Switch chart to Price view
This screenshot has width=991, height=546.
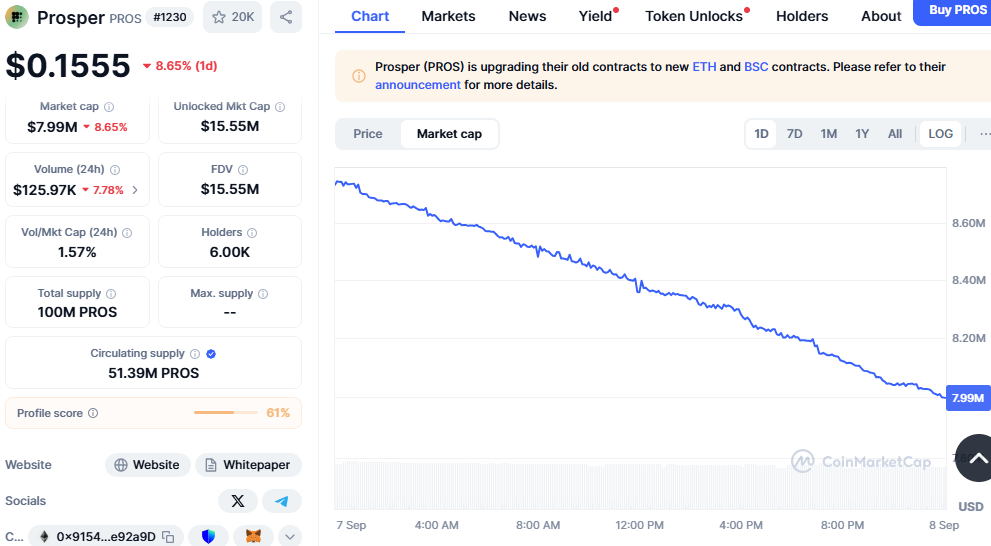point(368,134)
